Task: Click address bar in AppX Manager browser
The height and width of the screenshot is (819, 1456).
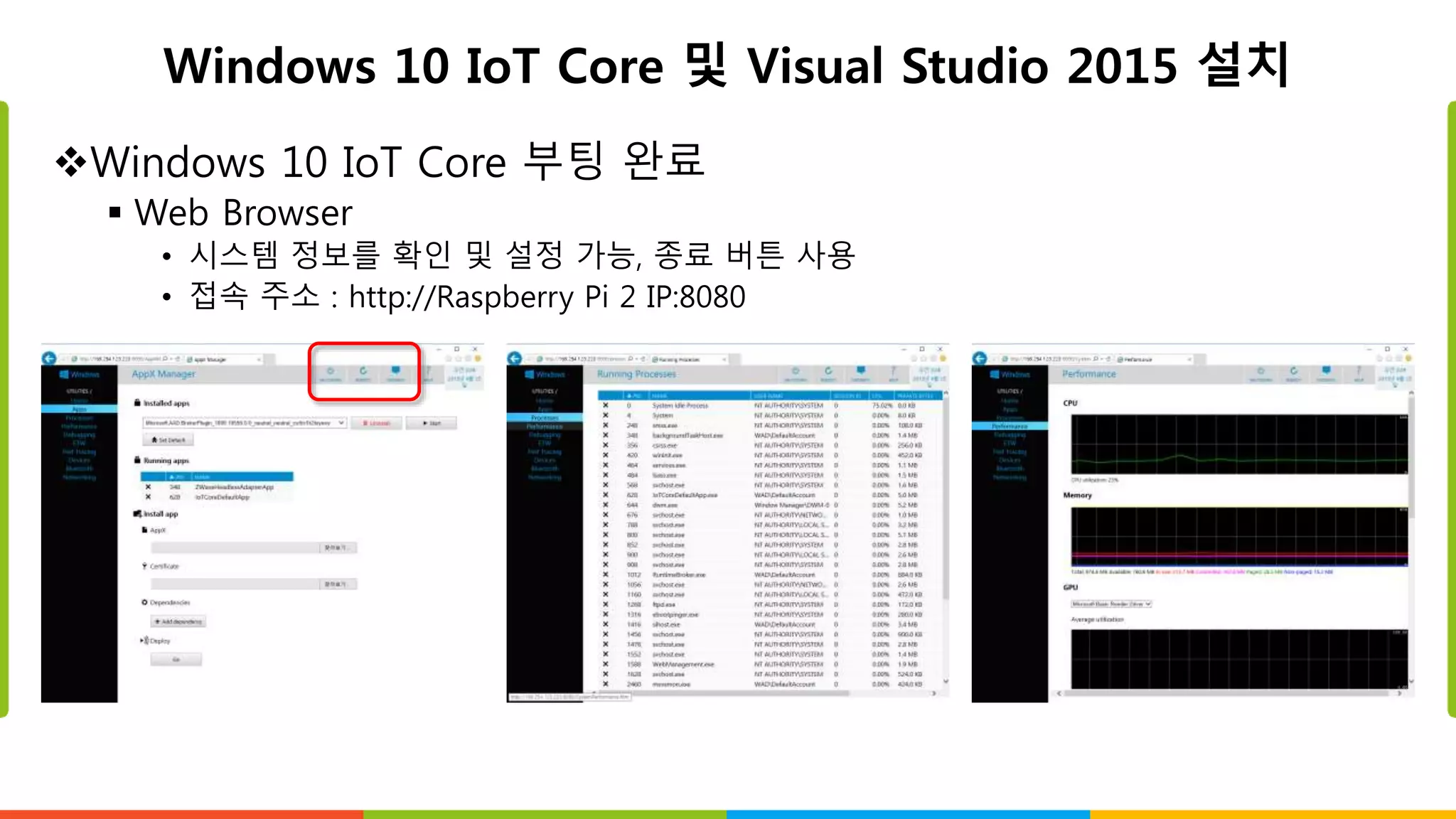Action: 124,360
